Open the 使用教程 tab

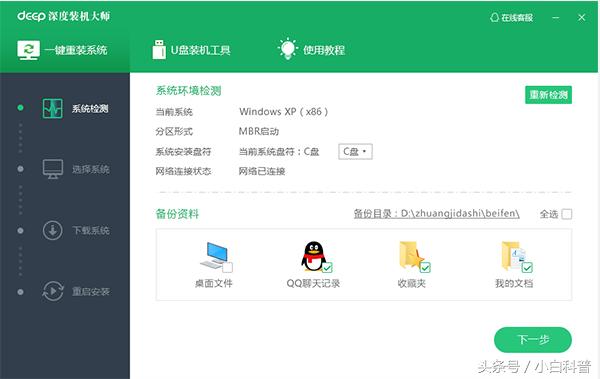tap(311, 50)
